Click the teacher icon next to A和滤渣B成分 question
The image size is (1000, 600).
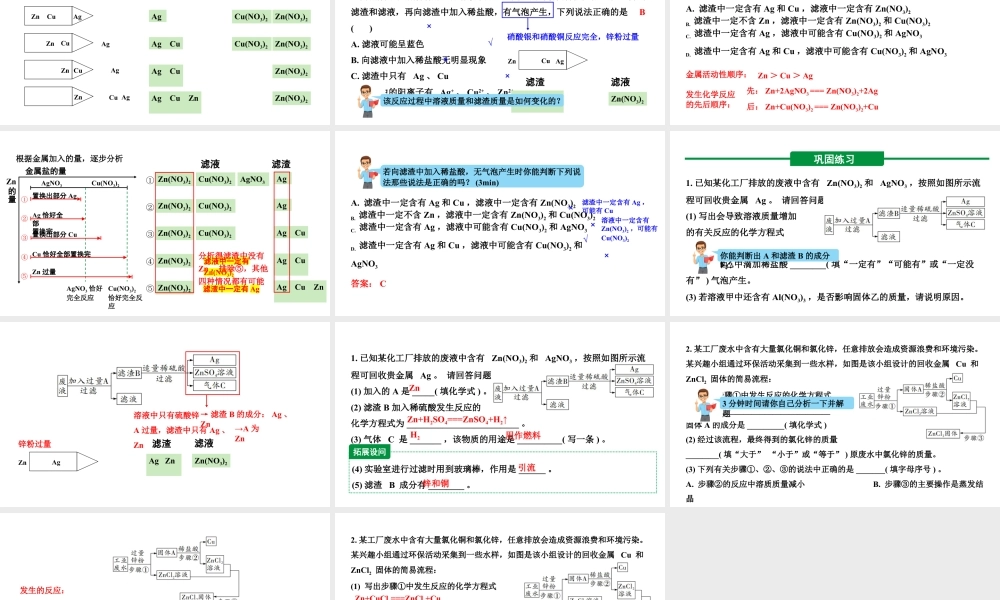point(701,257)
